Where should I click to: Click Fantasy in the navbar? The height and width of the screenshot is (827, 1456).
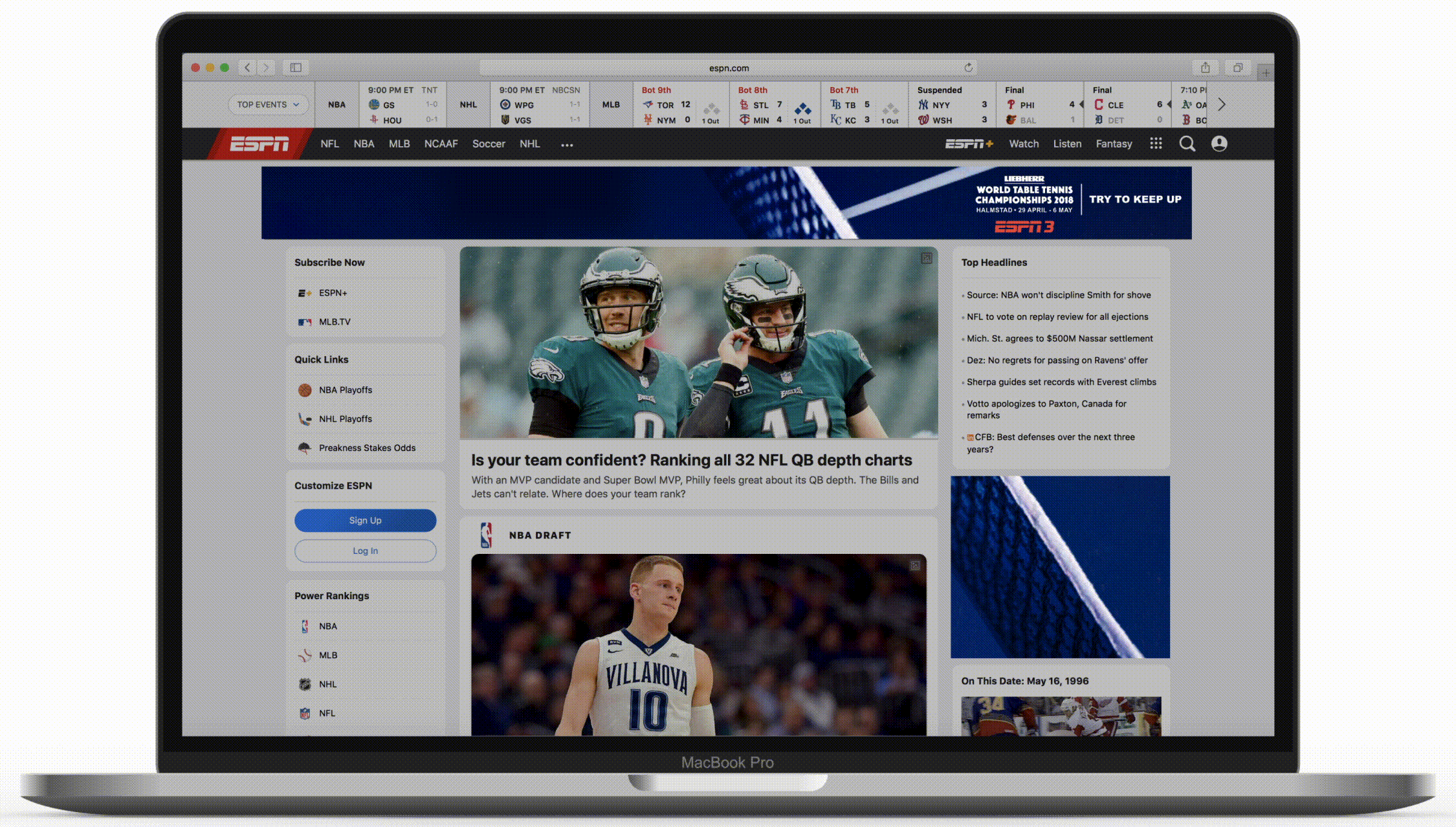click(x=1114, y=144)
